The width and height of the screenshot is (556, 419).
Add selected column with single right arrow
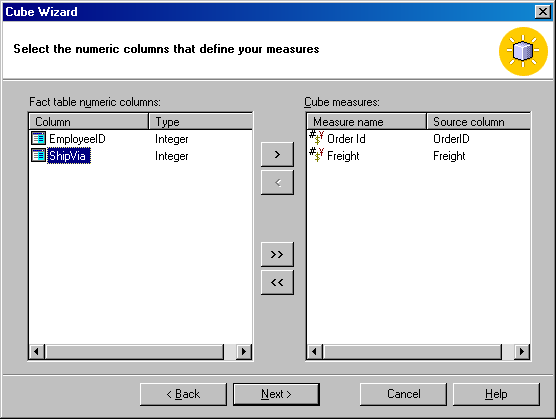(x=277, y=154)
